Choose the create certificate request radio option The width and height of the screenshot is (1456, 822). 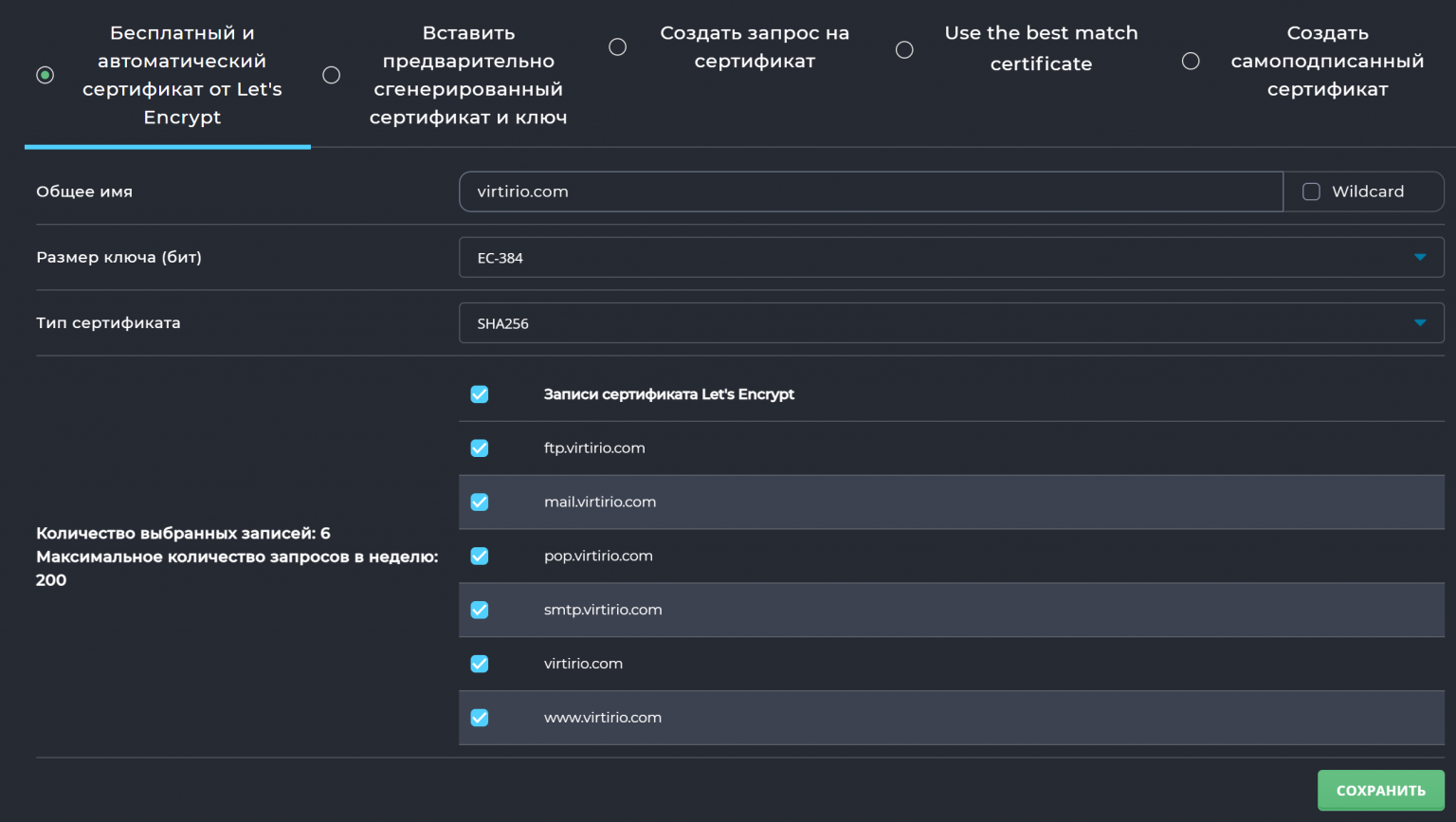[618, 47]
